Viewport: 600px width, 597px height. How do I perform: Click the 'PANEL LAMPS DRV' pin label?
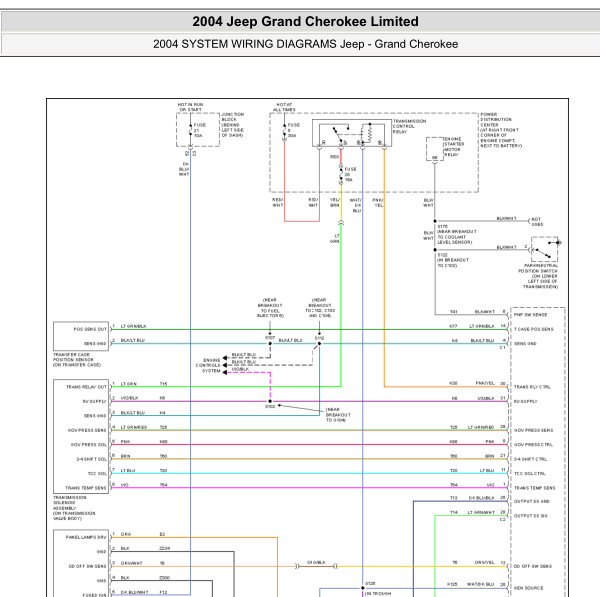(x=86, y=537)
